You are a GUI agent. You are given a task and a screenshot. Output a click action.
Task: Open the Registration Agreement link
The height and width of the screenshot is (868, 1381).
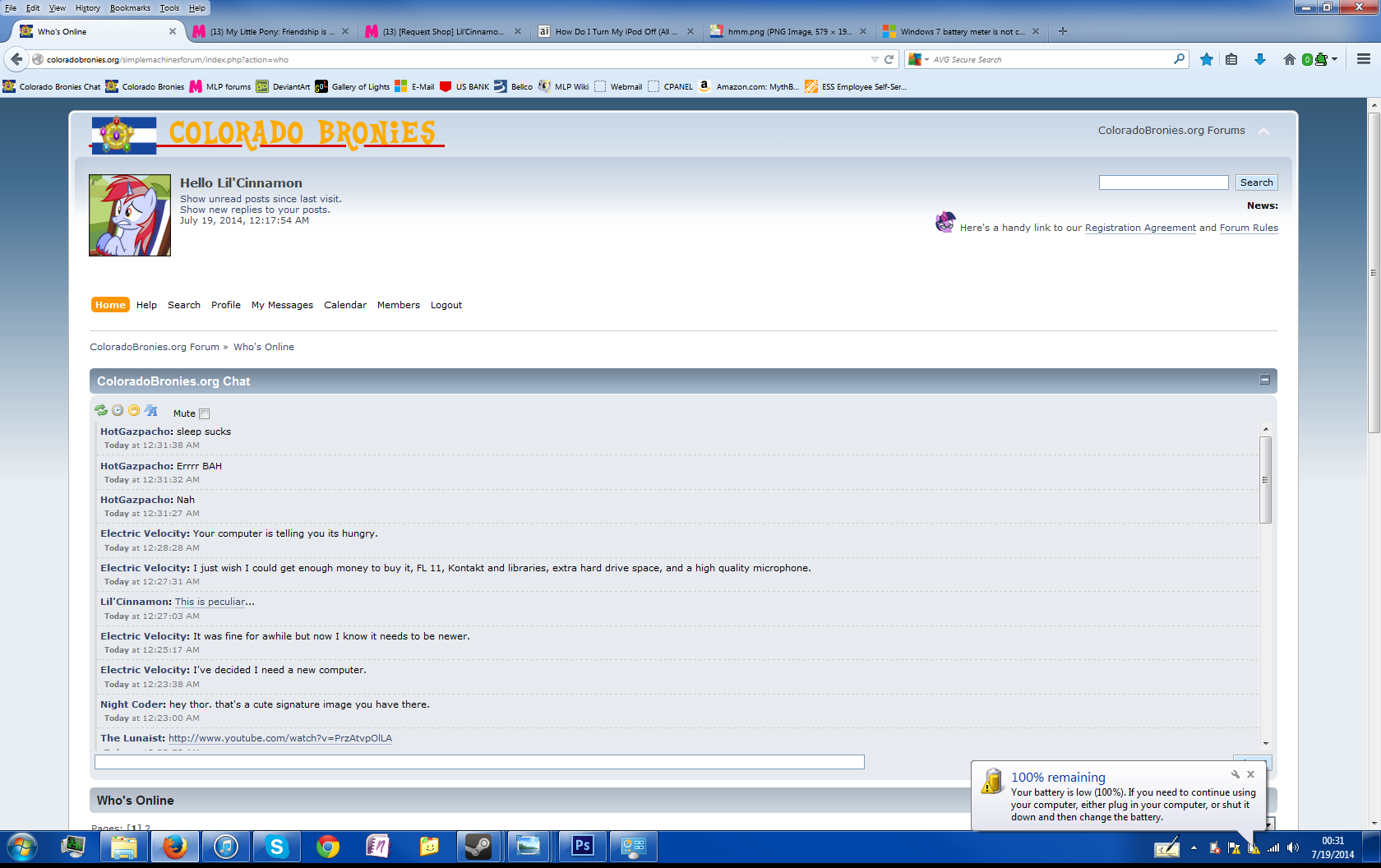pos(1139,228)
